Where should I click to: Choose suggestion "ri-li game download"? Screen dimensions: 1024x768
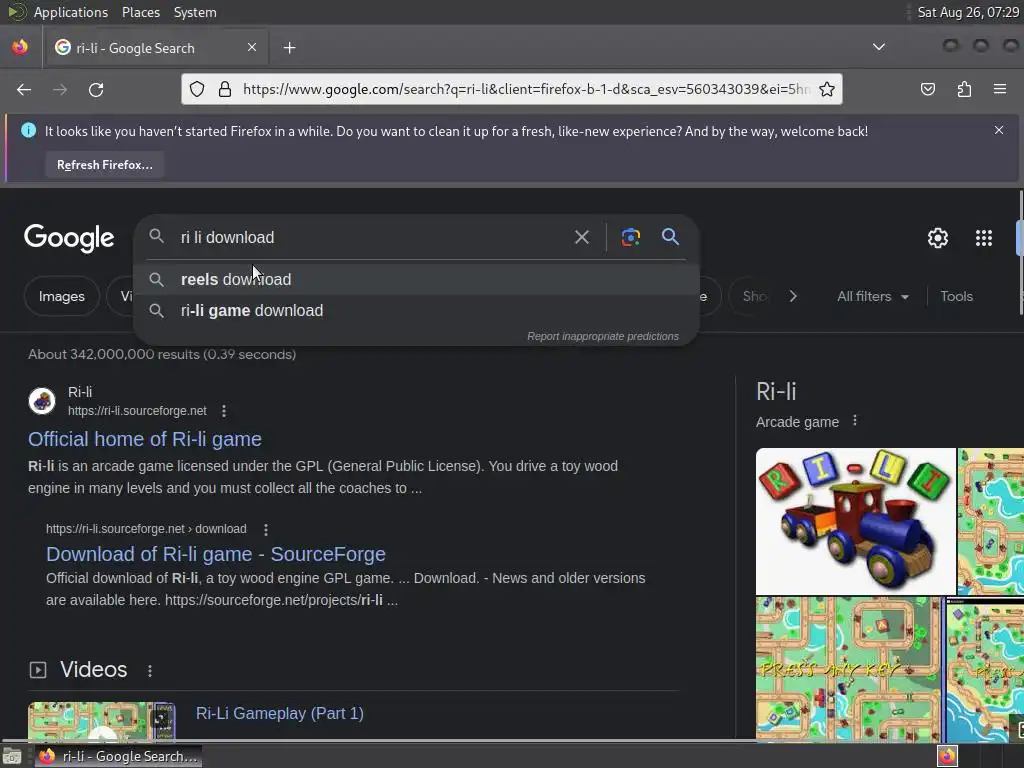[417, 311]
